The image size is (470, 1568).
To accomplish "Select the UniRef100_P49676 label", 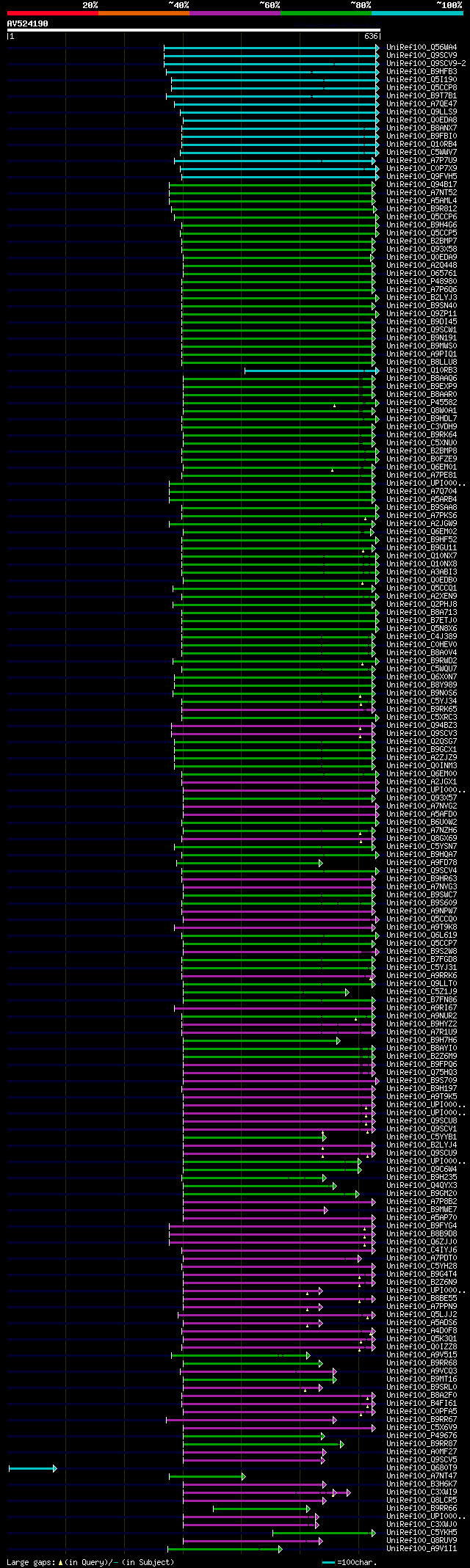I will 422,1435.
